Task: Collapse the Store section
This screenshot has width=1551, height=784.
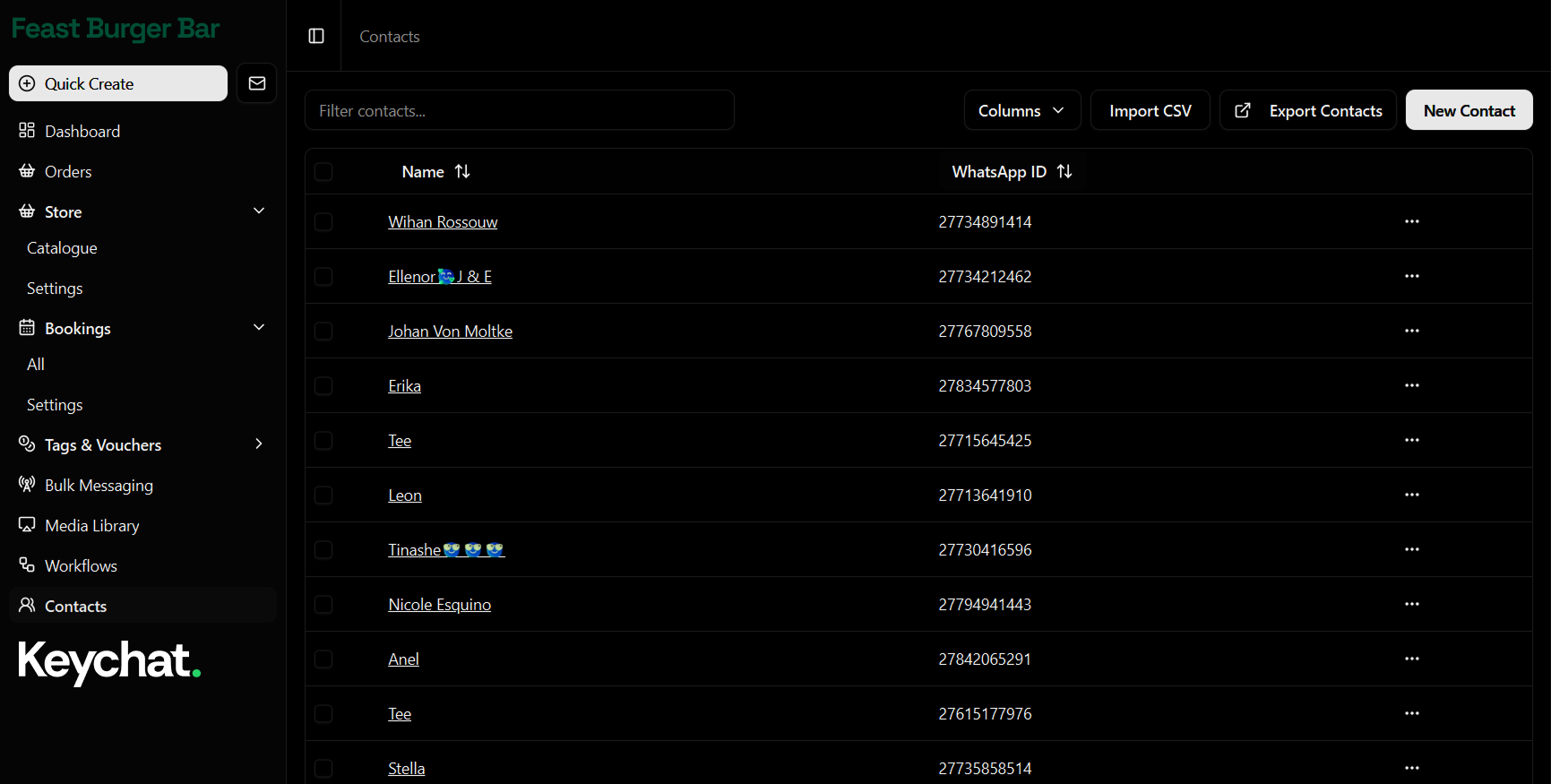Action: 259,211
